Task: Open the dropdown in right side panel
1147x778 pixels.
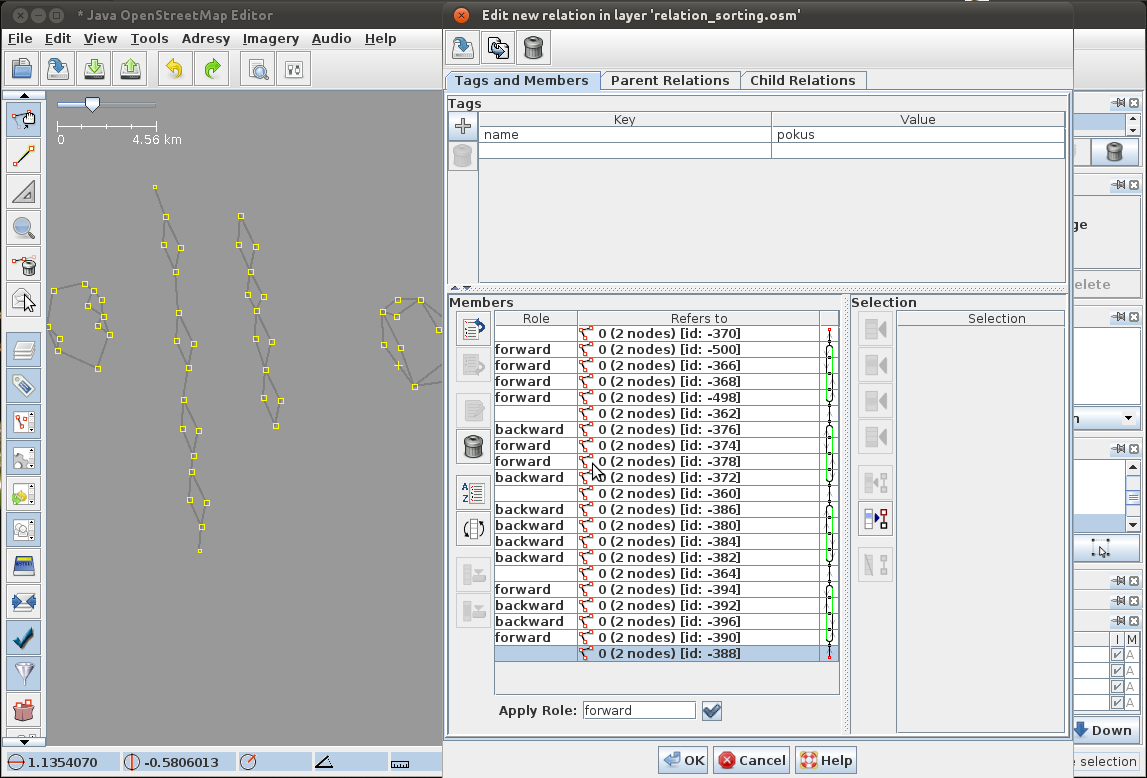Action: [1128, 418]
